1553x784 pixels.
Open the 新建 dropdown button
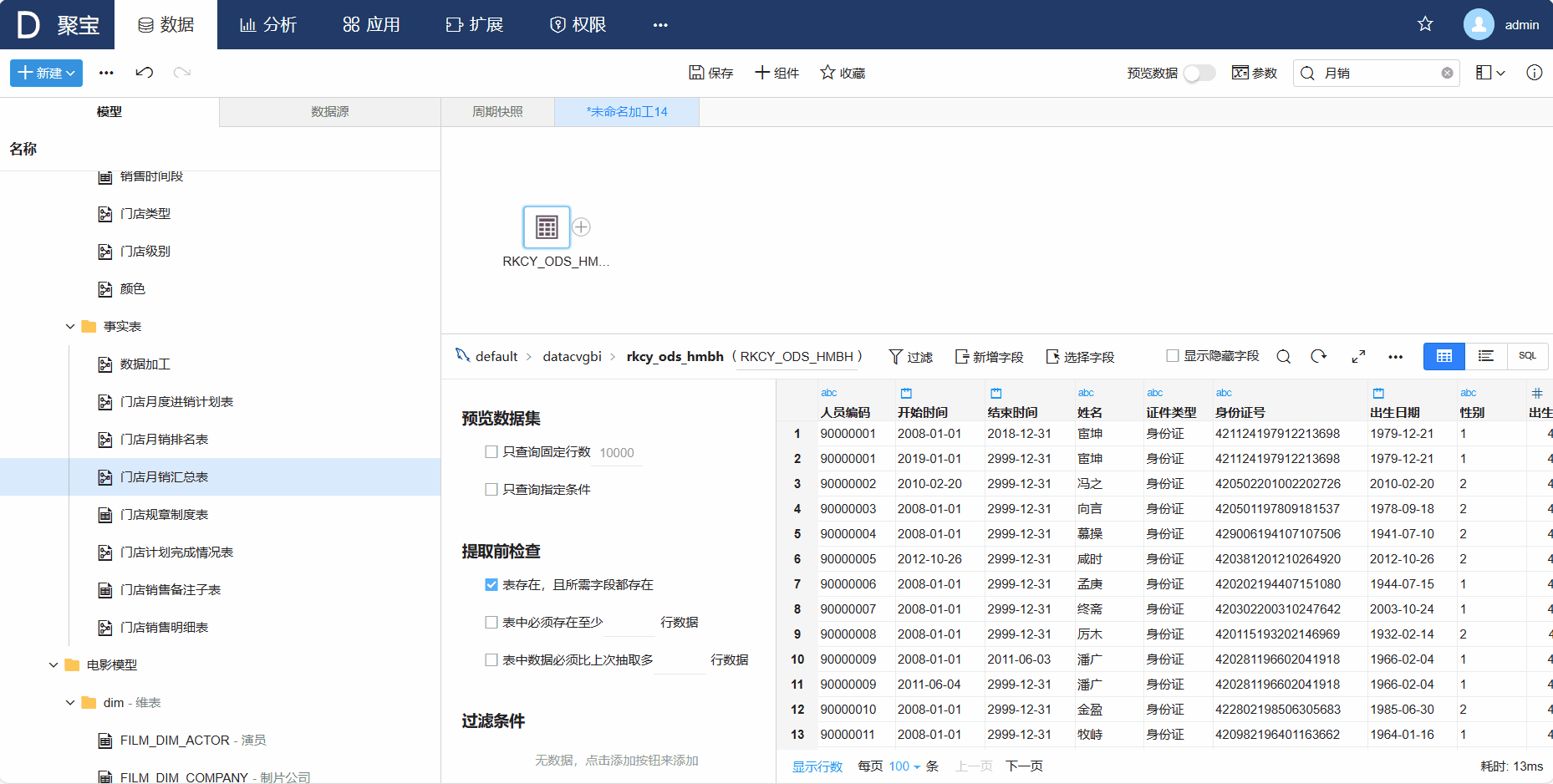coord(46,73)
